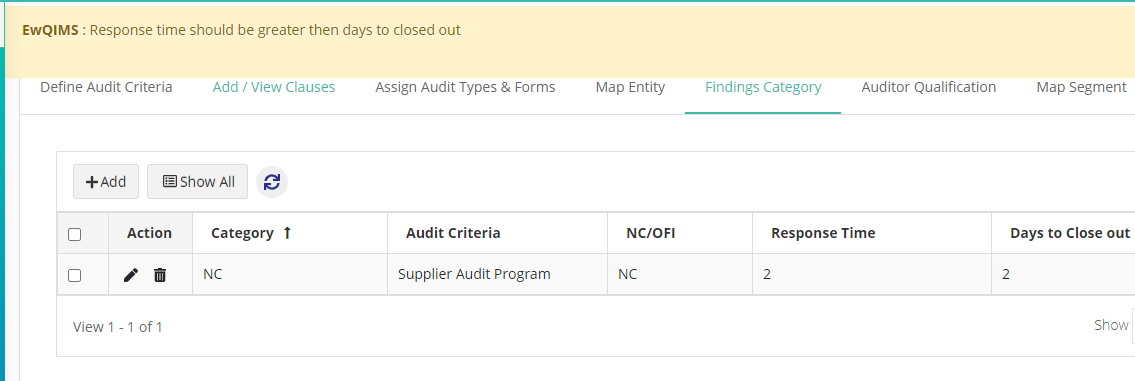
Task: Click the Response Time column header
Action: (x=823, y=233)
